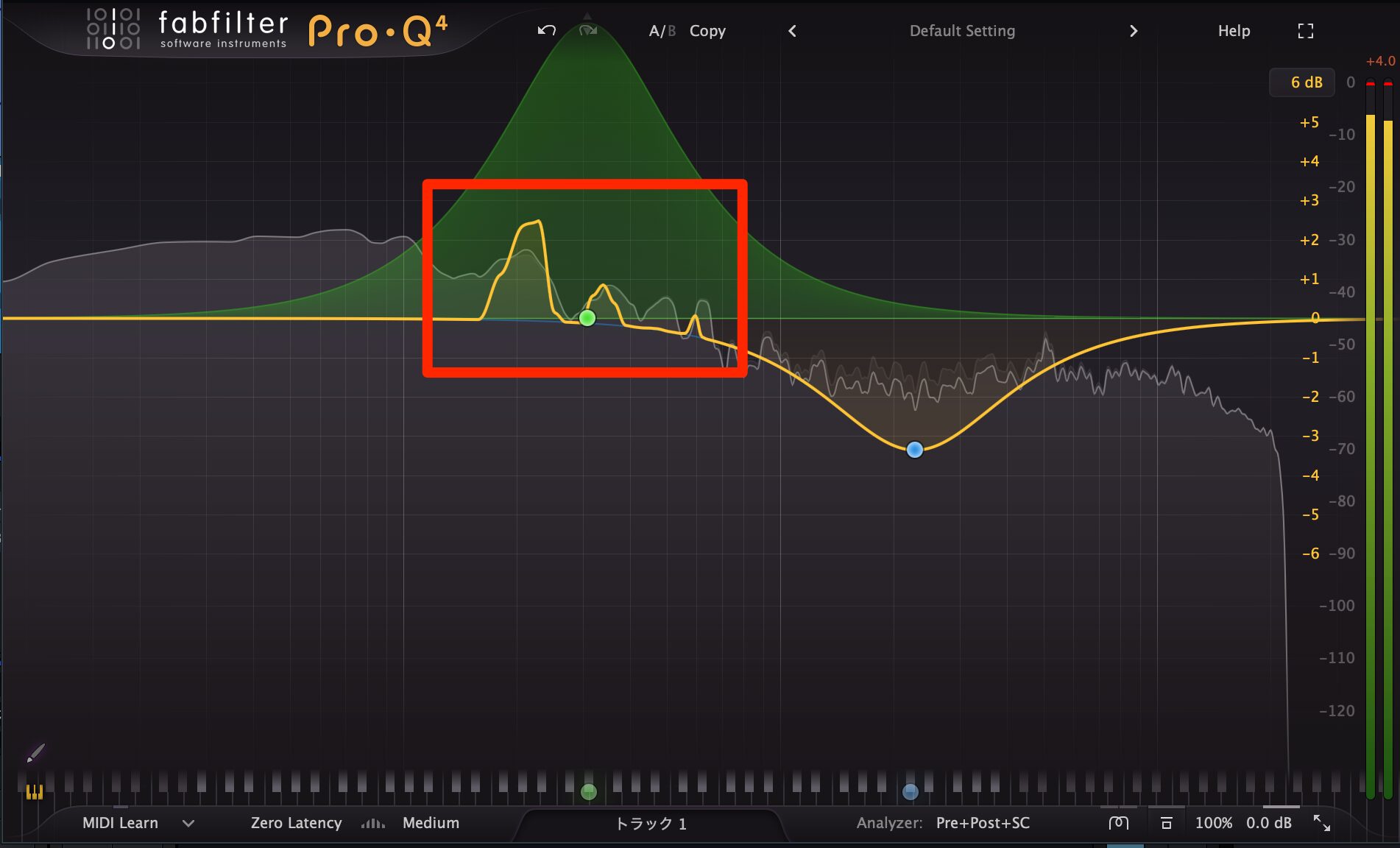
Task: Toggle full screen mode icon
Action: (1305, 31)
